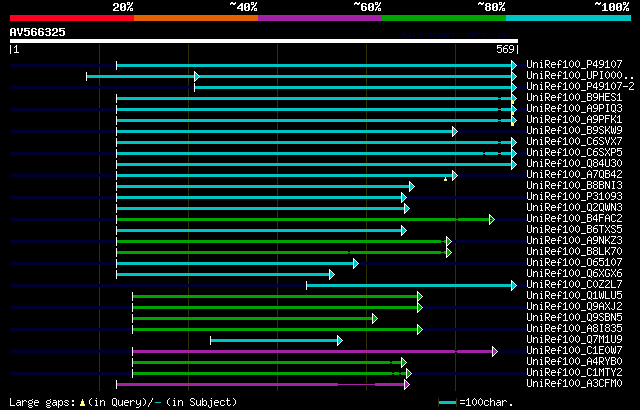Open hit UniRef100_P49107

tap(574, 64)
